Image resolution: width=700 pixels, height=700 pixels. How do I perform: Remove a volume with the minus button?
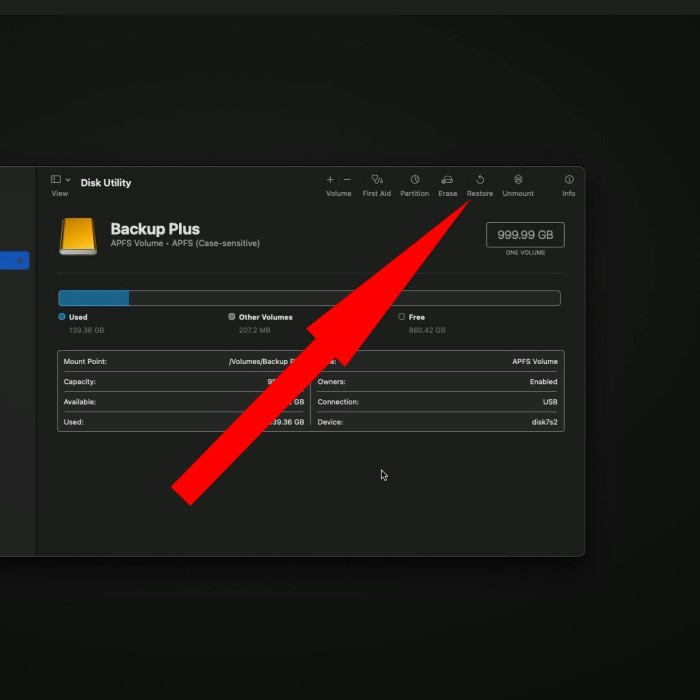pos(347,179)
